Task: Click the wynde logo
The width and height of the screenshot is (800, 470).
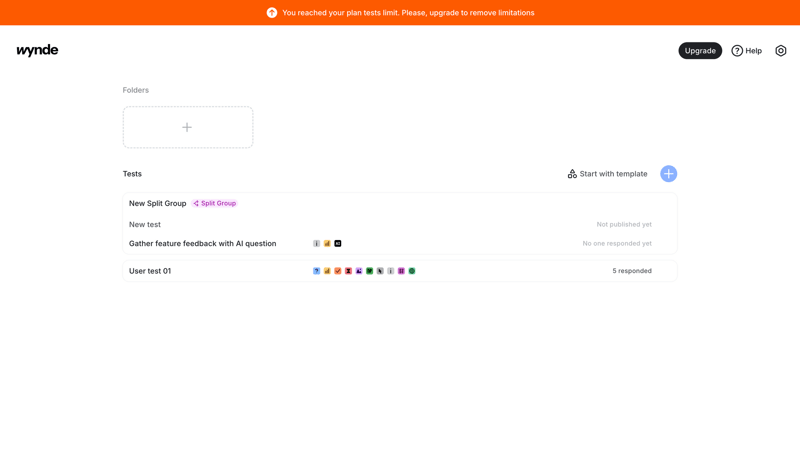Action: click(x=37, y=50)
